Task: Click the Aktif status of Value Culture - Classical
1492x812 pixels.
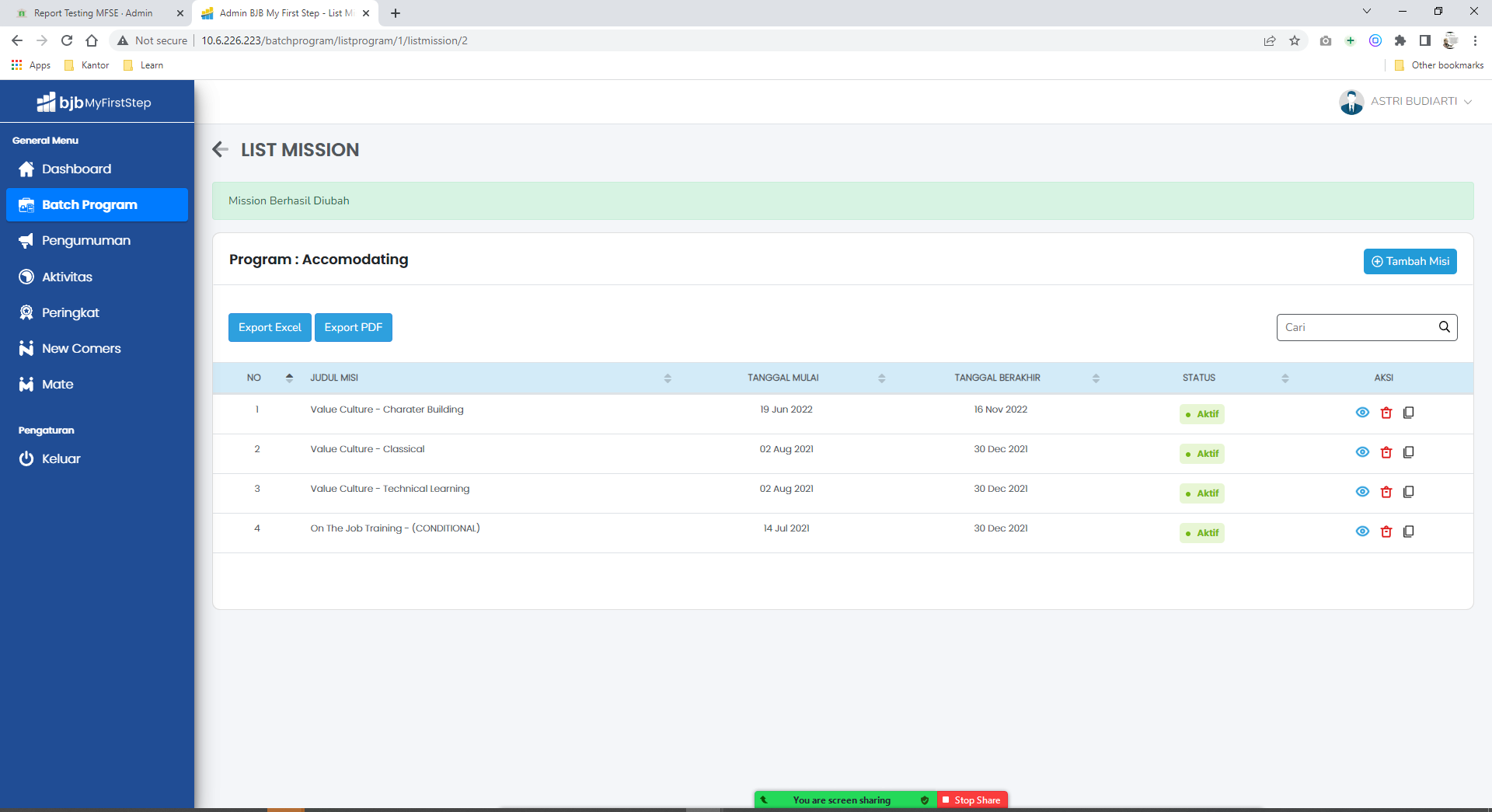Action: [x=1202, y=454]
